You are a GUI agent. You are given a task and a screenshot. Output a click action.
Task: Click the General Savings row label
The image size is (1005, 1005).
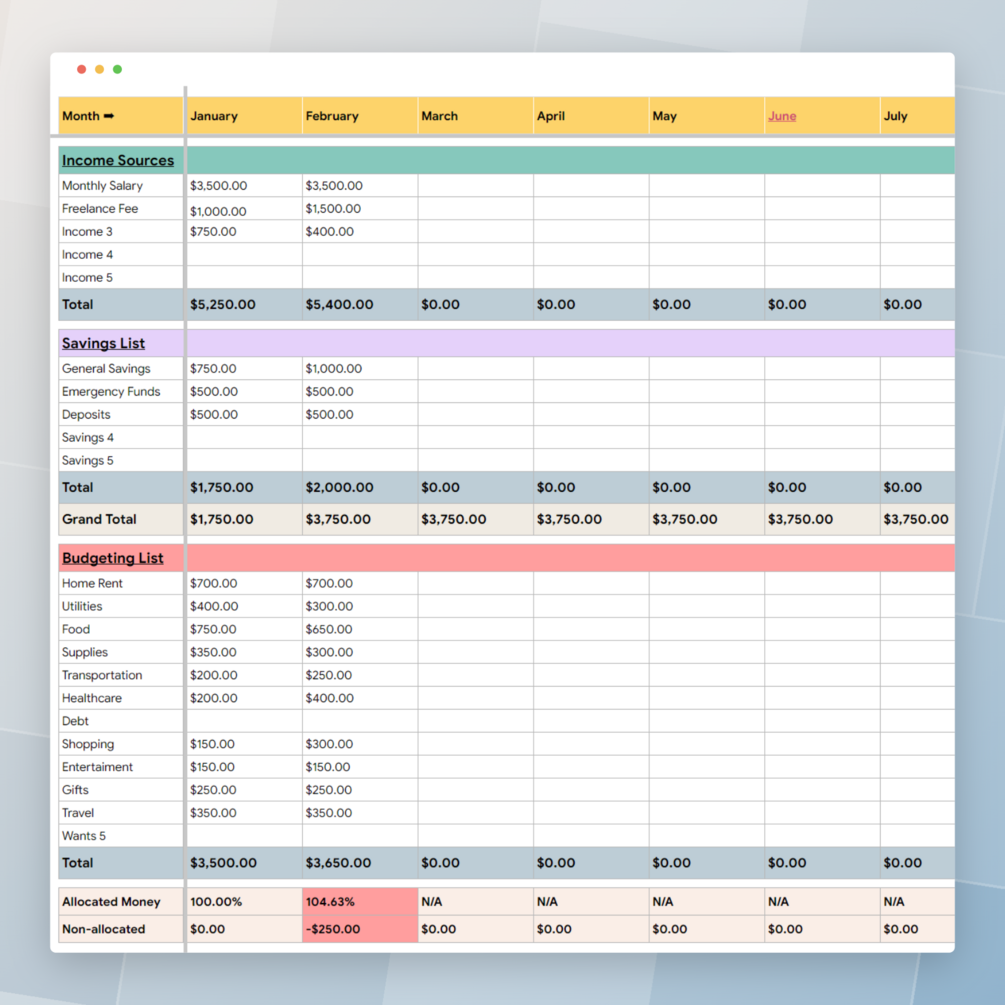[106, 369]
